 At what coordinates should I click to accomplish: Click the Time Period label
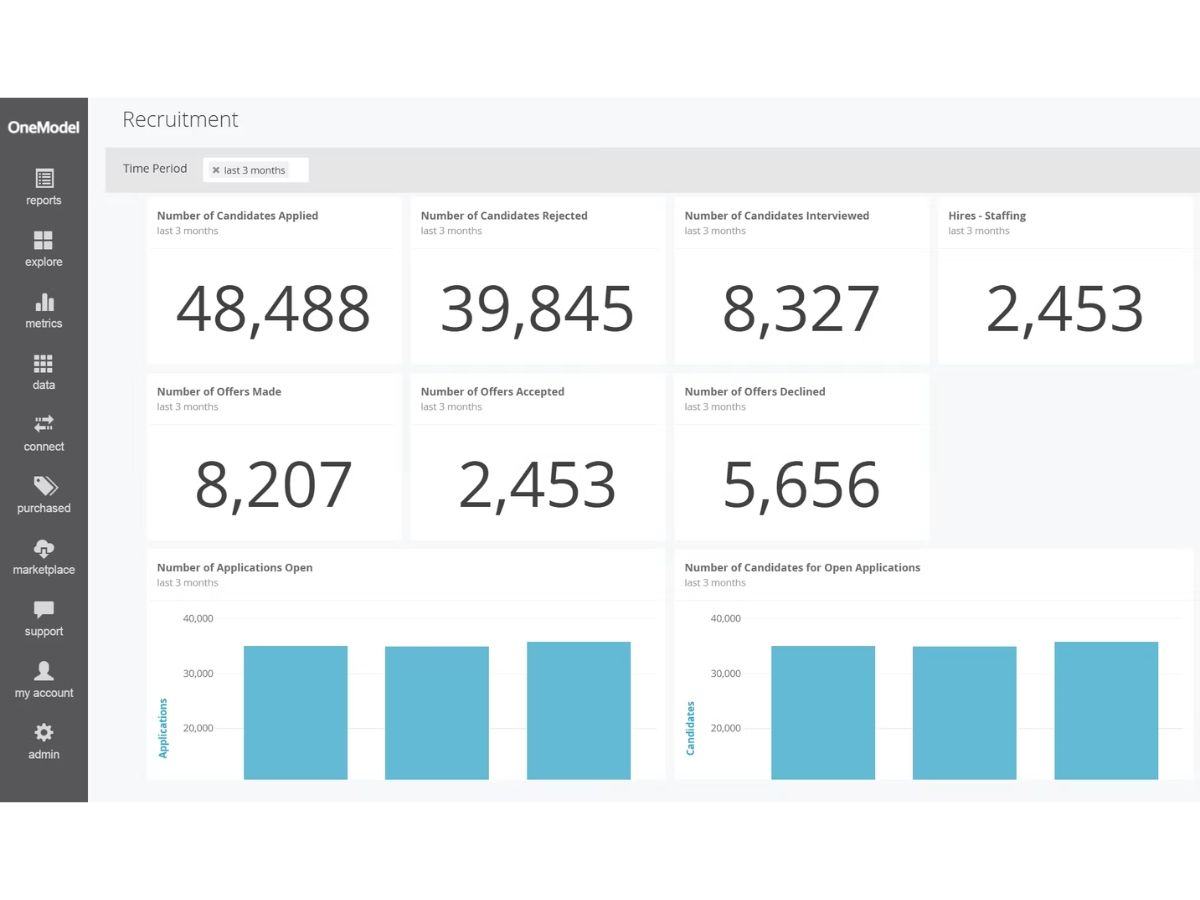pyautogui.click(x=155, y=168)
